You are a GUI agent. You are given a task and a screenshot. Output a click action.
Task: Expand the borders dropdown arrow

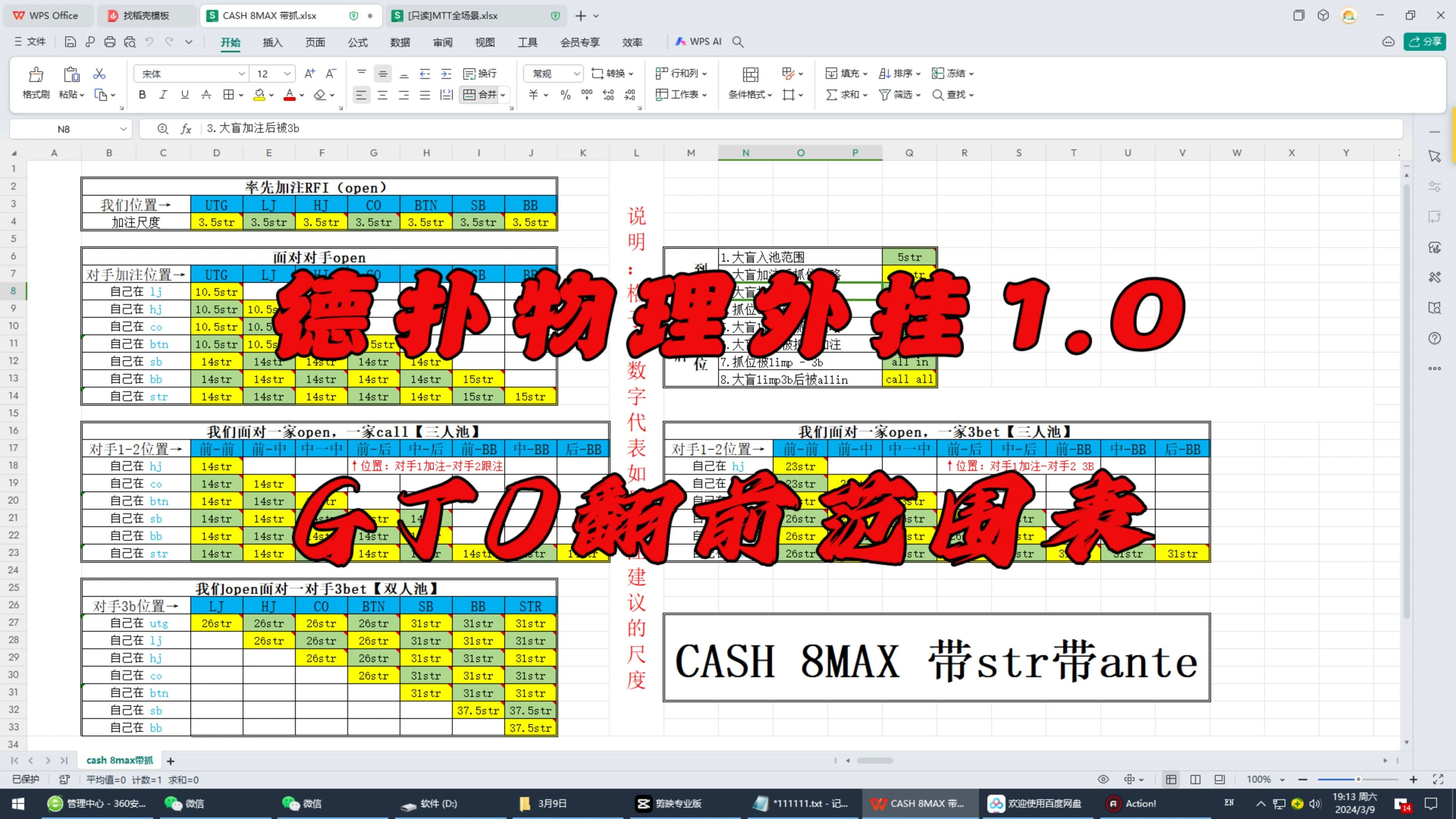pyautogui.click(x=242, y=96)
